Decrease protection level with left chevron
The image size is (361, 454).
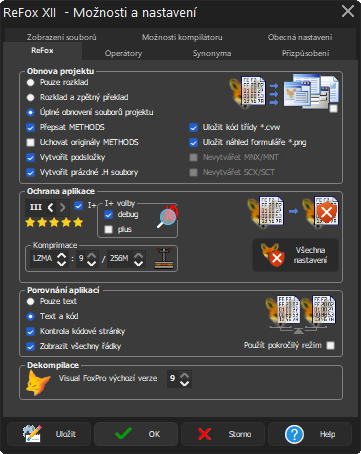50,208
